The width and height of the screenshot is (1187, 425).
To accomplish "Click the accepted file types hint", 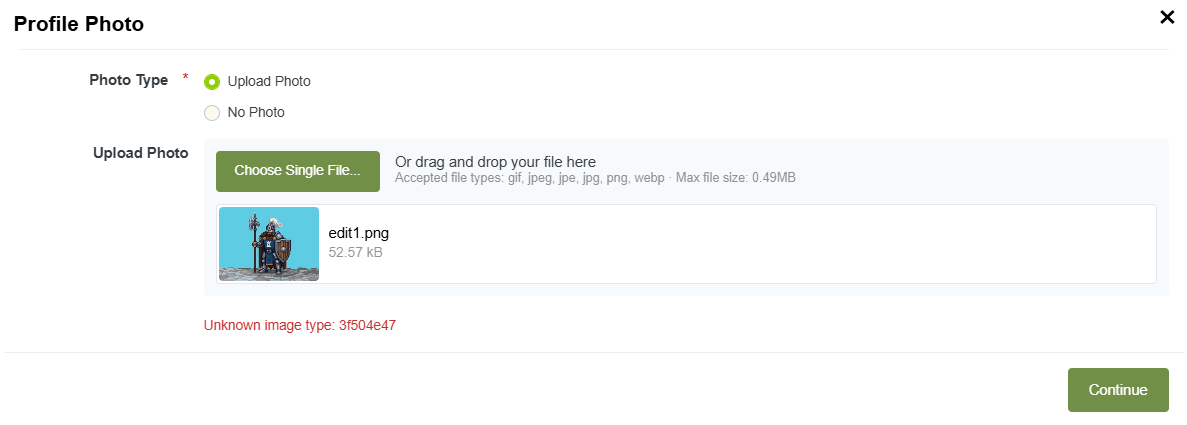I will [530, 178].
